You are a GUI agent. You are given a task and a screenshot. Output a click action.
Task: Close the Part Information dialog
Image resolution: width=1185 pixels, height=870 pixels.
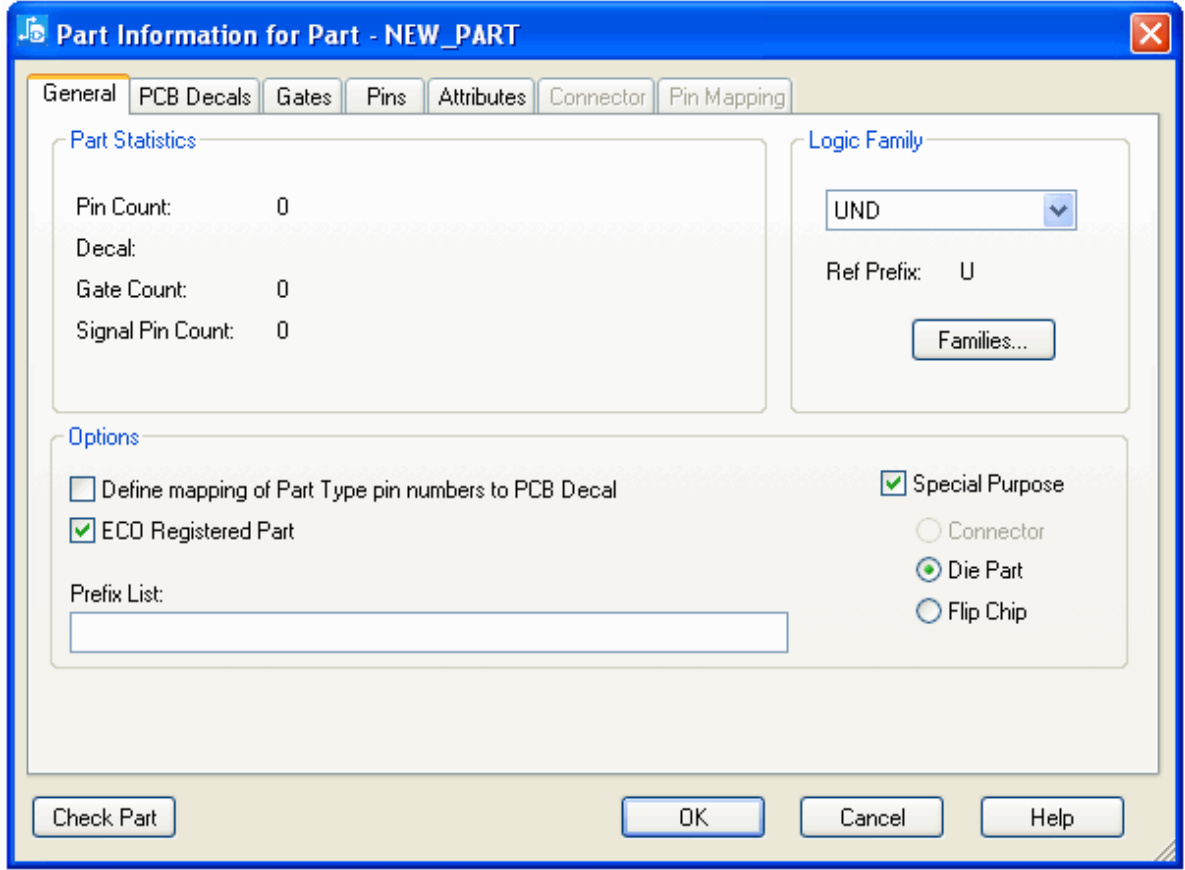click(1149, 35)
